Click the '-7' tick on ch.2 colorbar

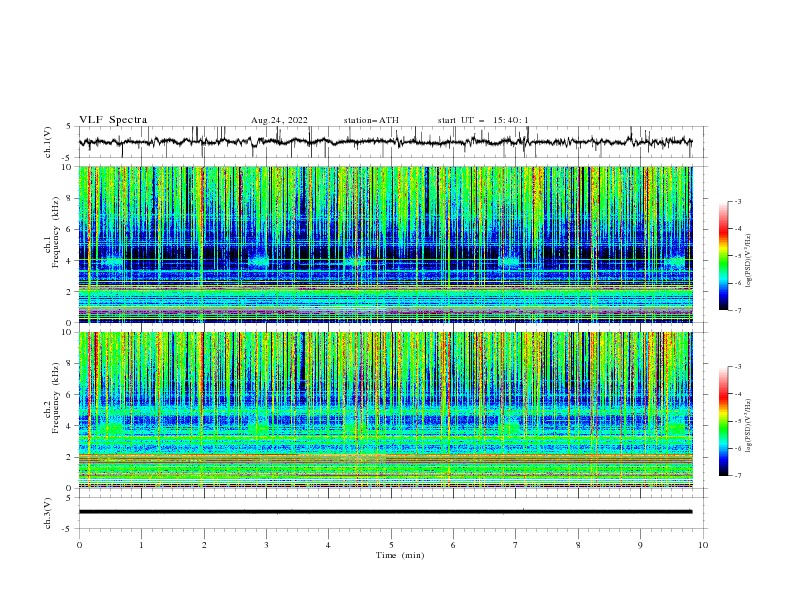point(738,476)
